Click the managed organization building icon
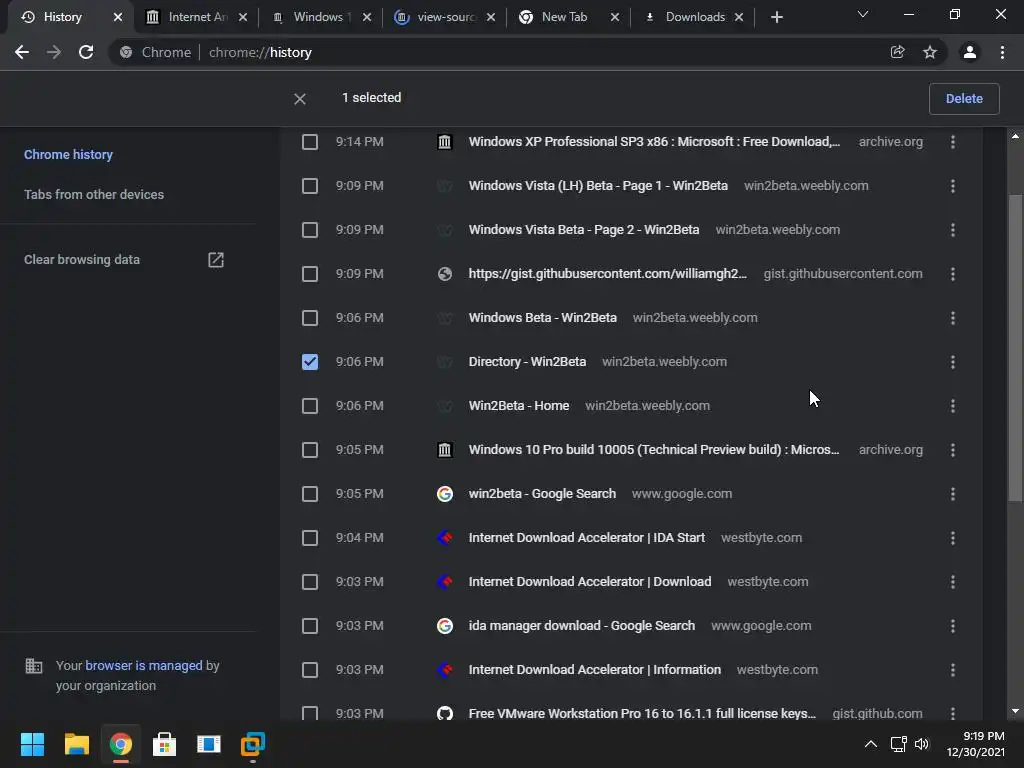 [x=33, y=666]
